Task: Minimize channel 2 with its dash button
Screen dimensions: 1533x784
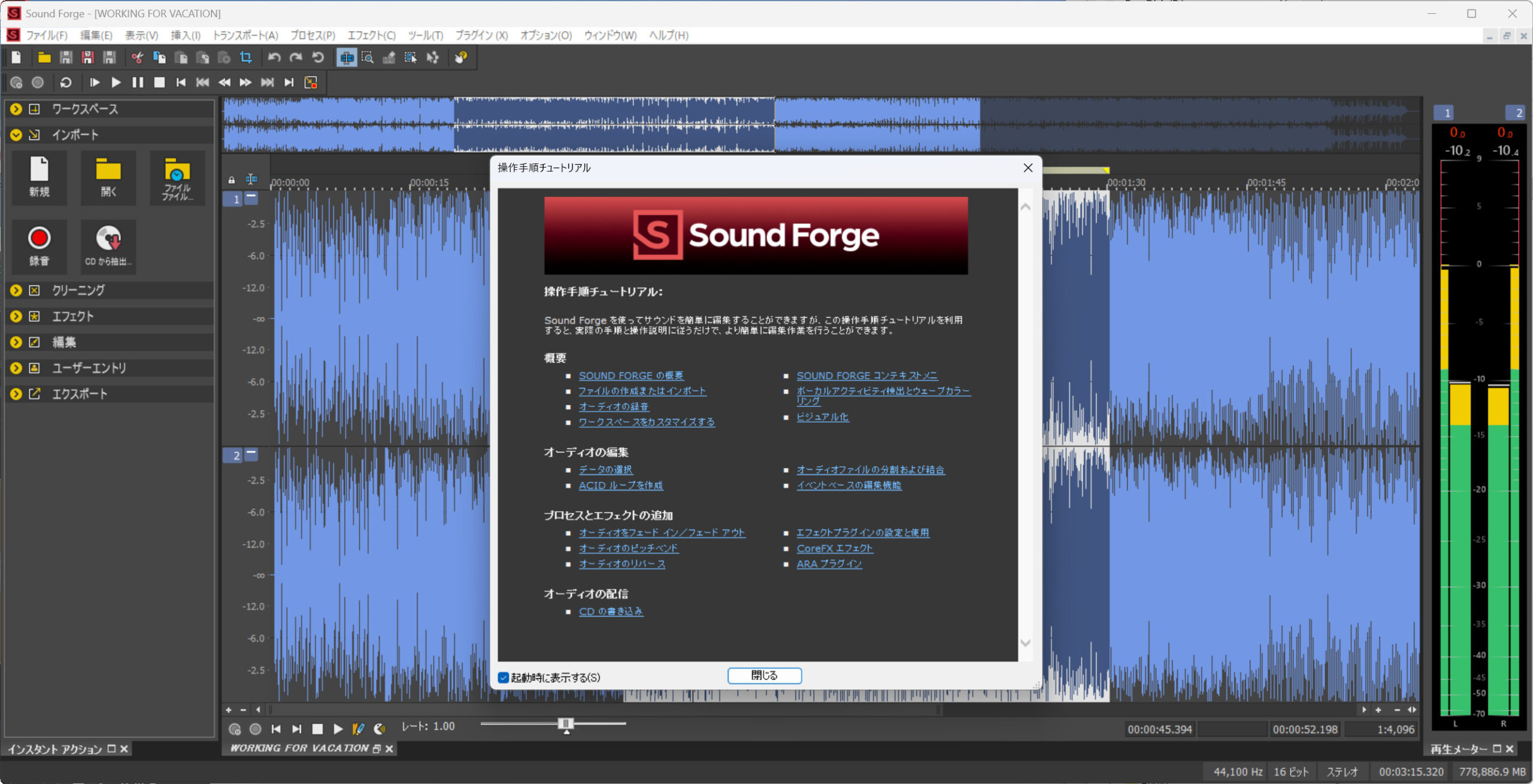Action: (252, 454)
